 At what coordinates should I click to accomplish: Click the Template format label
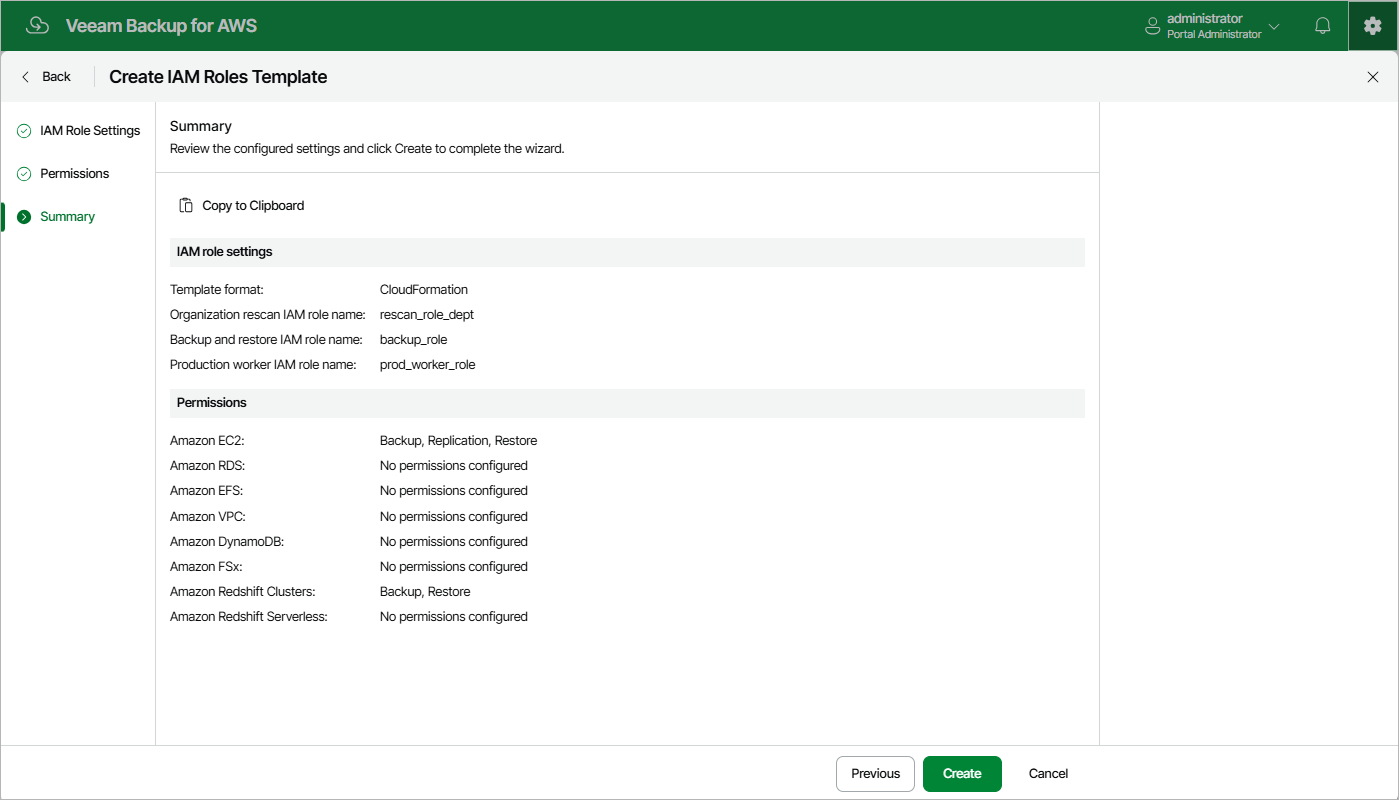pos(217,290)
